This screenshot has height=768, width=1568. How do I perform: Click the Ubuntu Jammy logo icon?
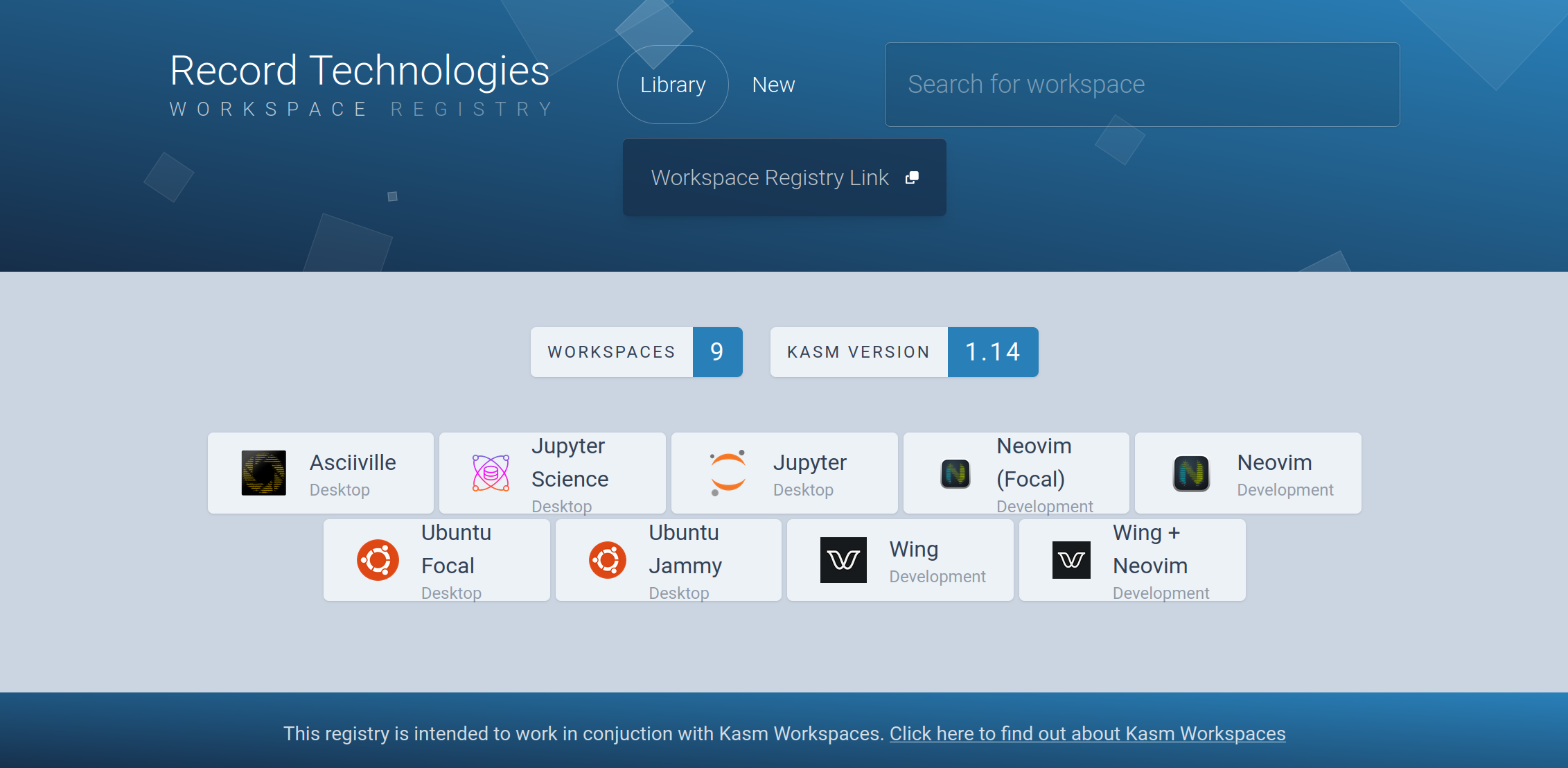608,560
